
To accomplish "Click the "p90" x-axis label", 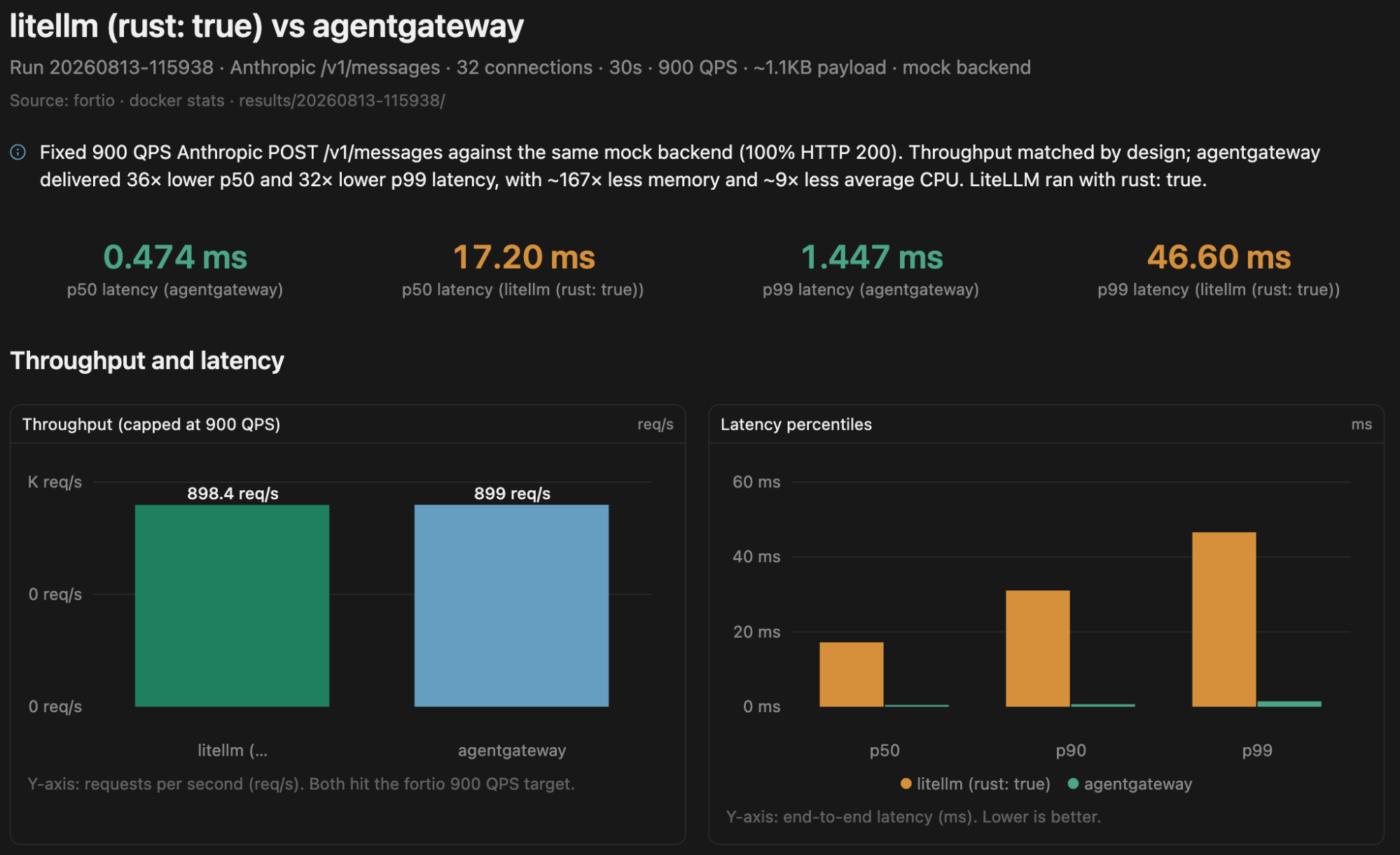I will (1071, 751).
